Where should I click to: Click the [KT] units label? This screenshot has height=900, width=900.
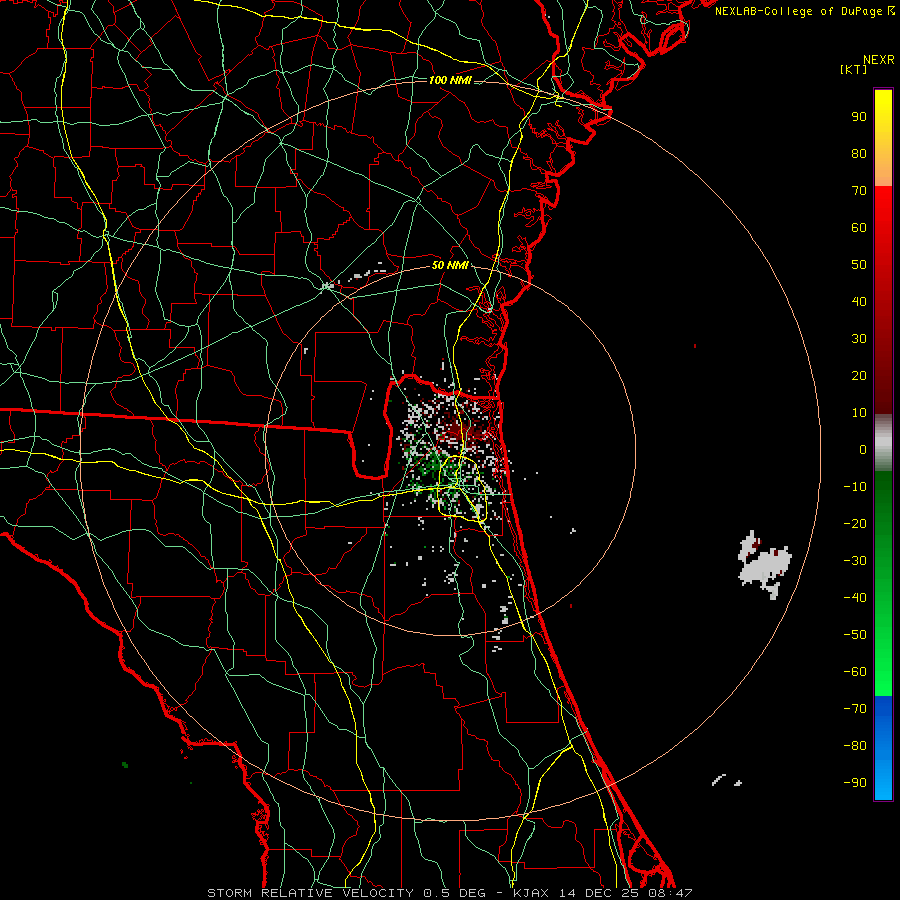click(x=854, y=69)
